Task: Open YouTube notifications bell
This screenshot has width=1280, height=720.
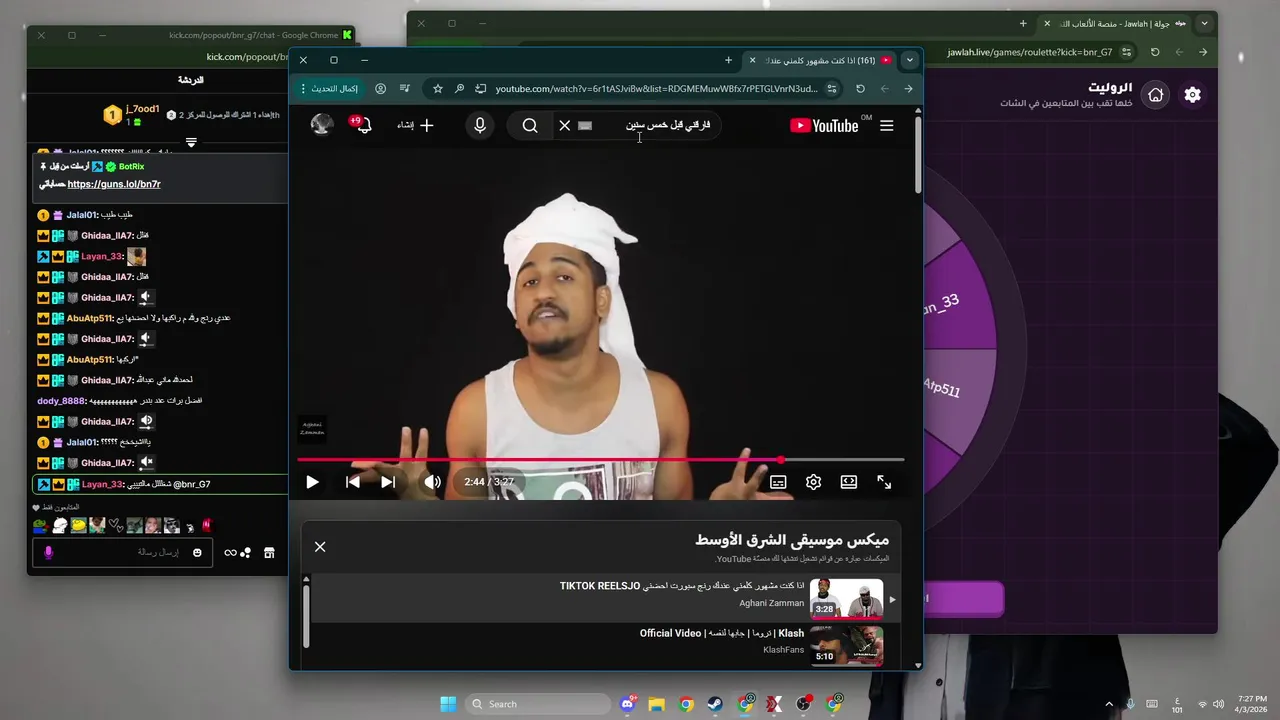Action: click(362, 125)
